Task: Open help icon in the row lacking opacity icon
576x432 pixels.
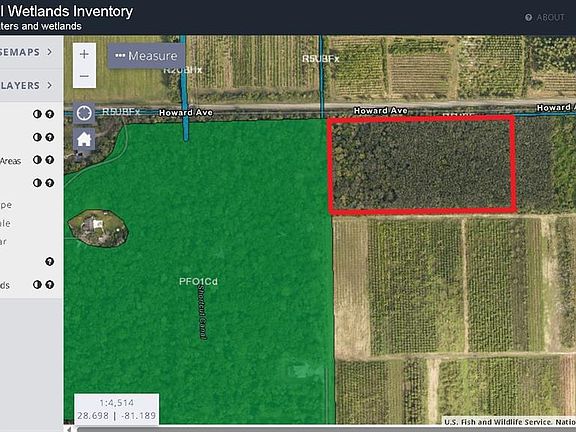Action: [x=50, y=262]
